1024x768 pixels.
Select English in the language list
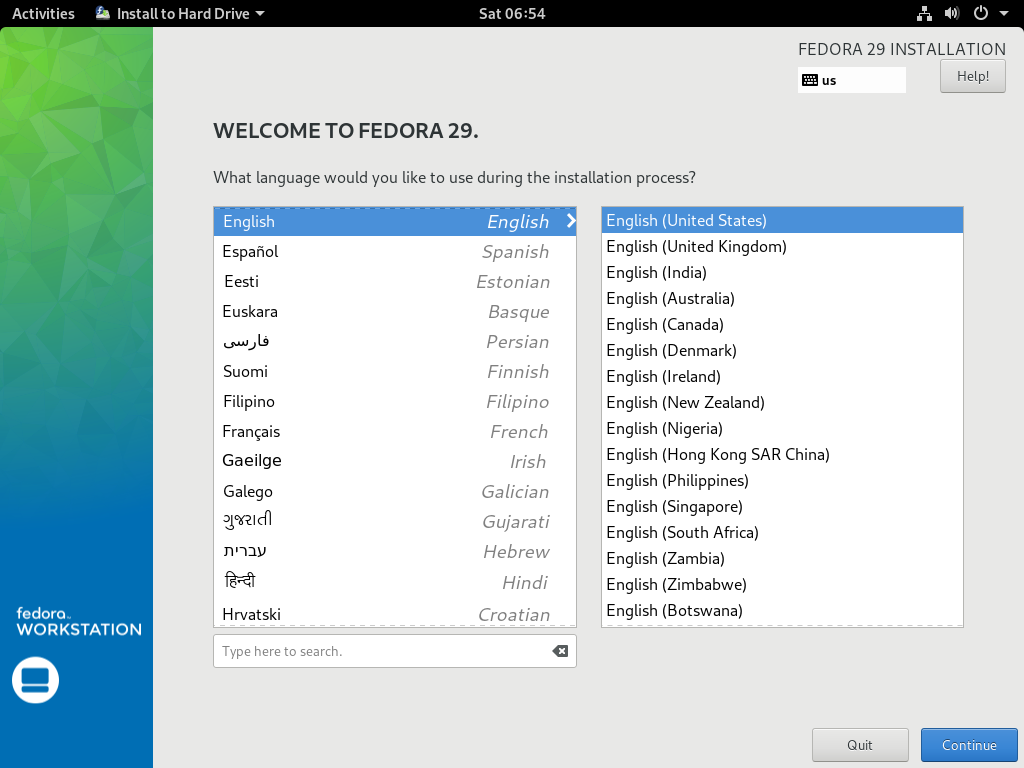[394, 221]
